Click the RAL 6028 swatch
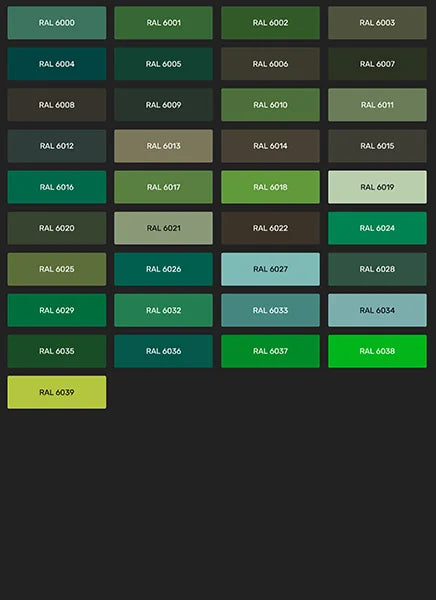Screen dimensions: 436x600 [377, 269]
